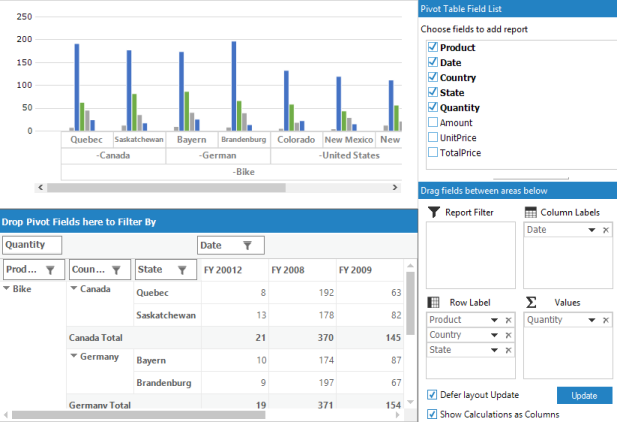Uncheck the Quantity field checkbox
Image resolution: width=617 pixels, height=422 pixels.
tap(433, 107)
